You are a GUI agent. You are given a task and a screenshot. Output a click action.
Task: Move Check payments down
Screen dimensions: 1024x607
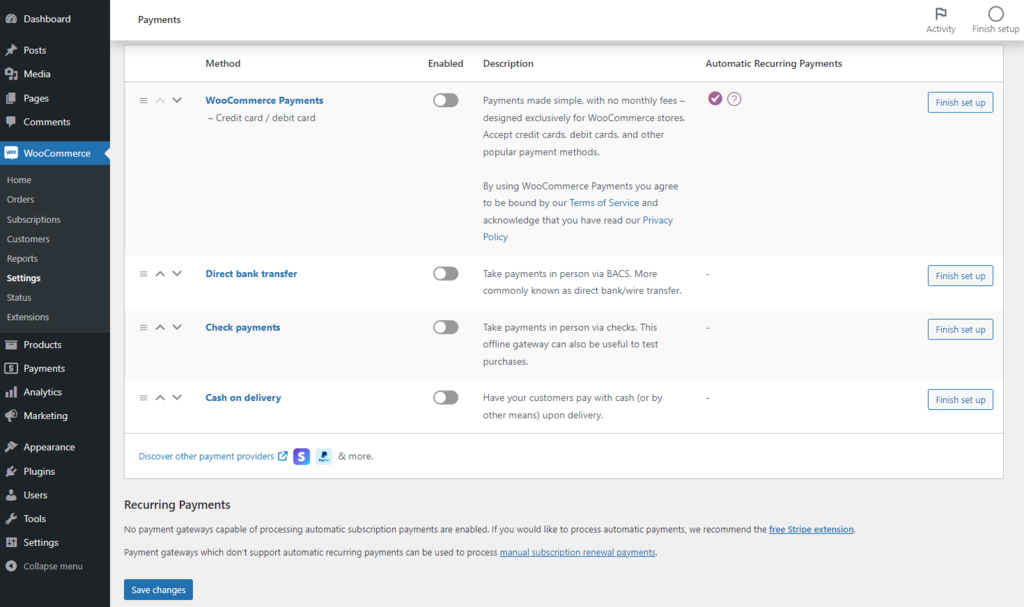tap(177, 327)
